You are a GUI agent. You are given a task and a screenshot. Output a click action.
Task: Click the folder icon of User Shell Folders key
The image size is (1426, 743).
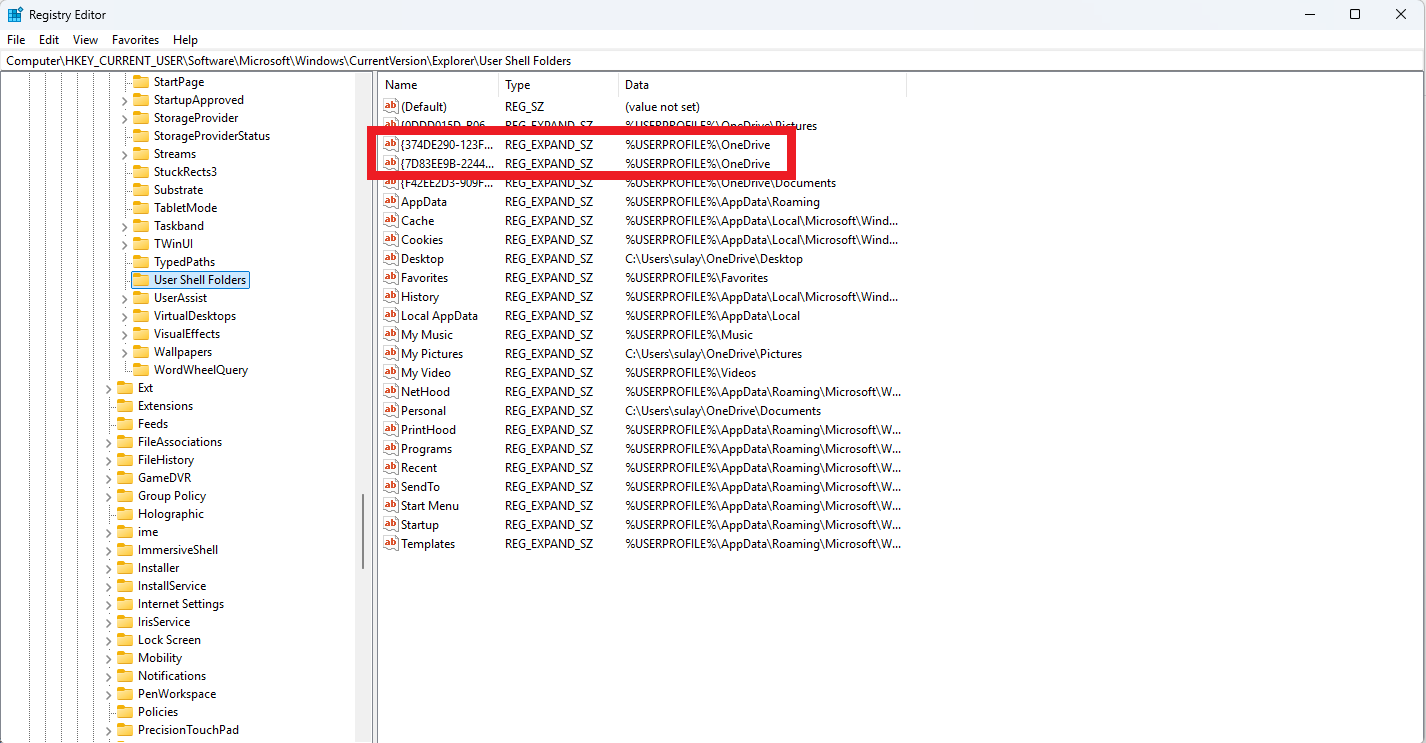(141, 280)
